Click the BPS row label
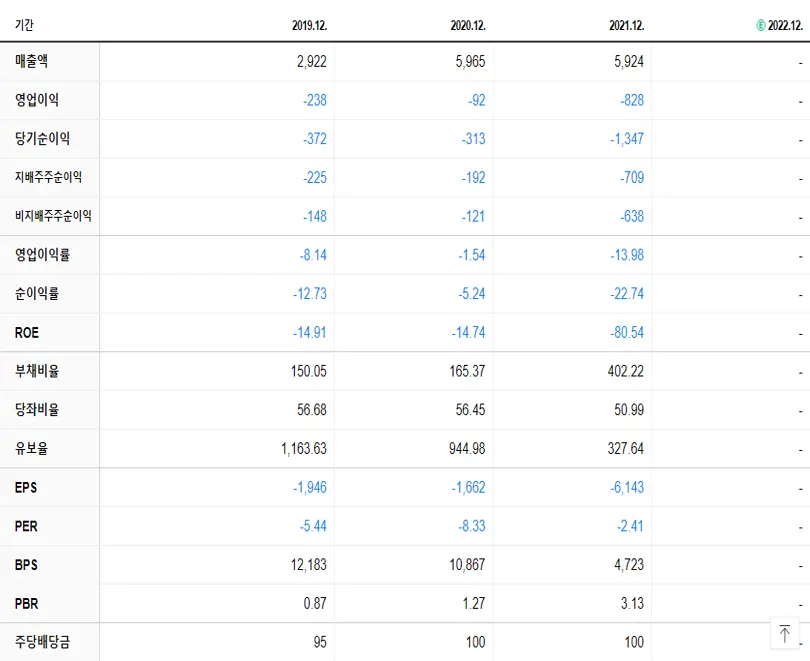Image resolution: width=810 pixels, height=661 pixels. click(x=26, y=565)
